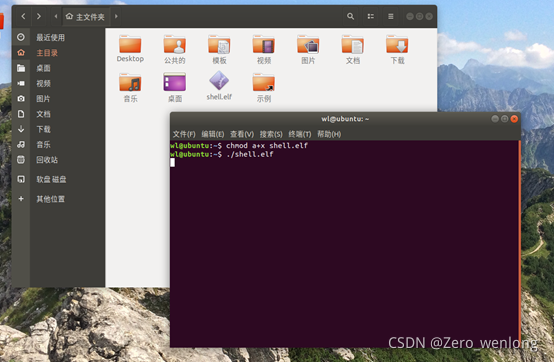Open the terminal 文件(F) menu
The image size is (554, 362).
pos(184,134)
